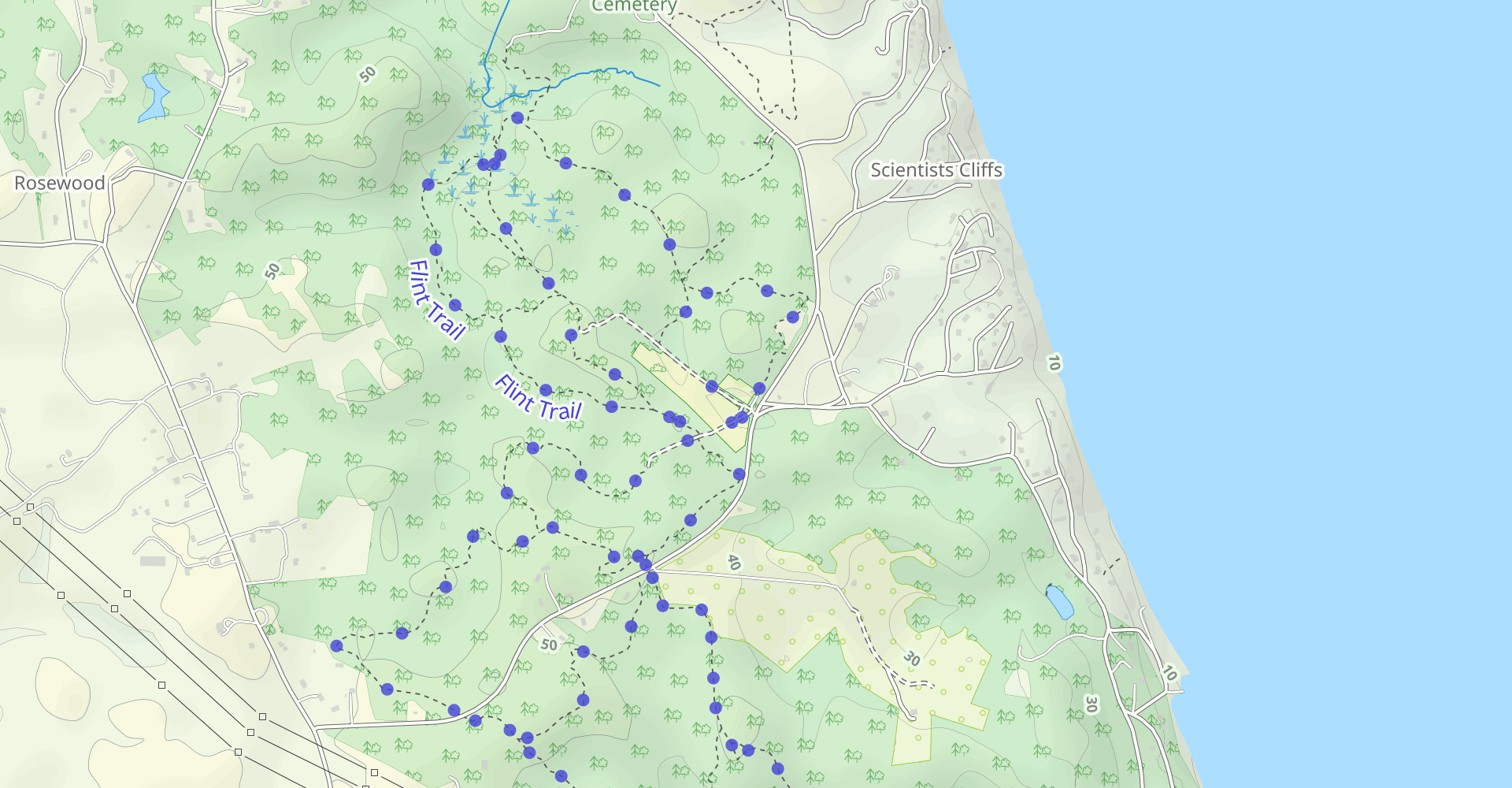This screenshot has width=1512, height=788.
Task: Select the small blue pond near Rosewood
Action: tap(154, 98)
